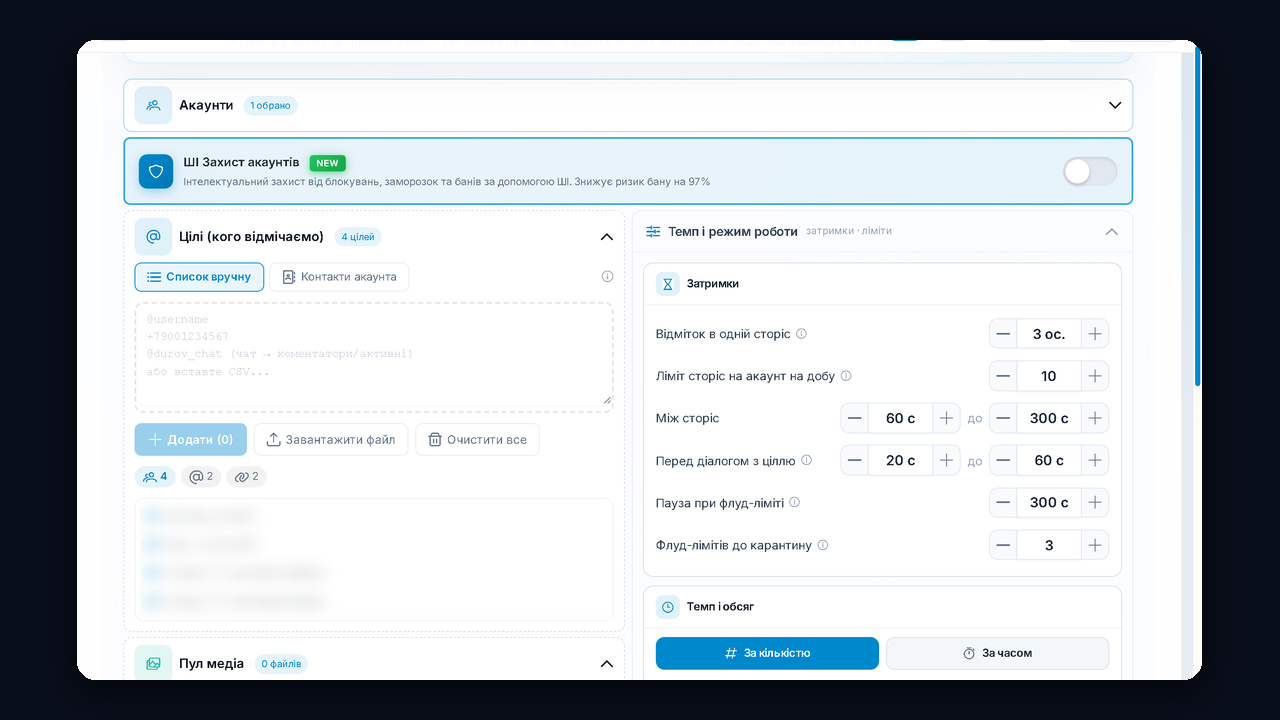The width and height of the screenshot is (1280, 720).
Task: Open info icon for Флуд-лімітів до карантину
Action: coord(823,545)
